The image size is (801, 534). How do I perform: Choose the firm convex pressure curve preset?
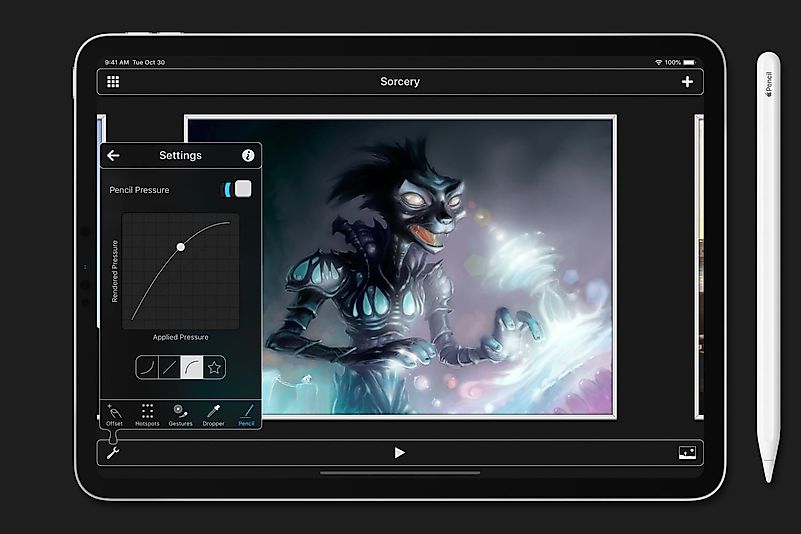192,367
